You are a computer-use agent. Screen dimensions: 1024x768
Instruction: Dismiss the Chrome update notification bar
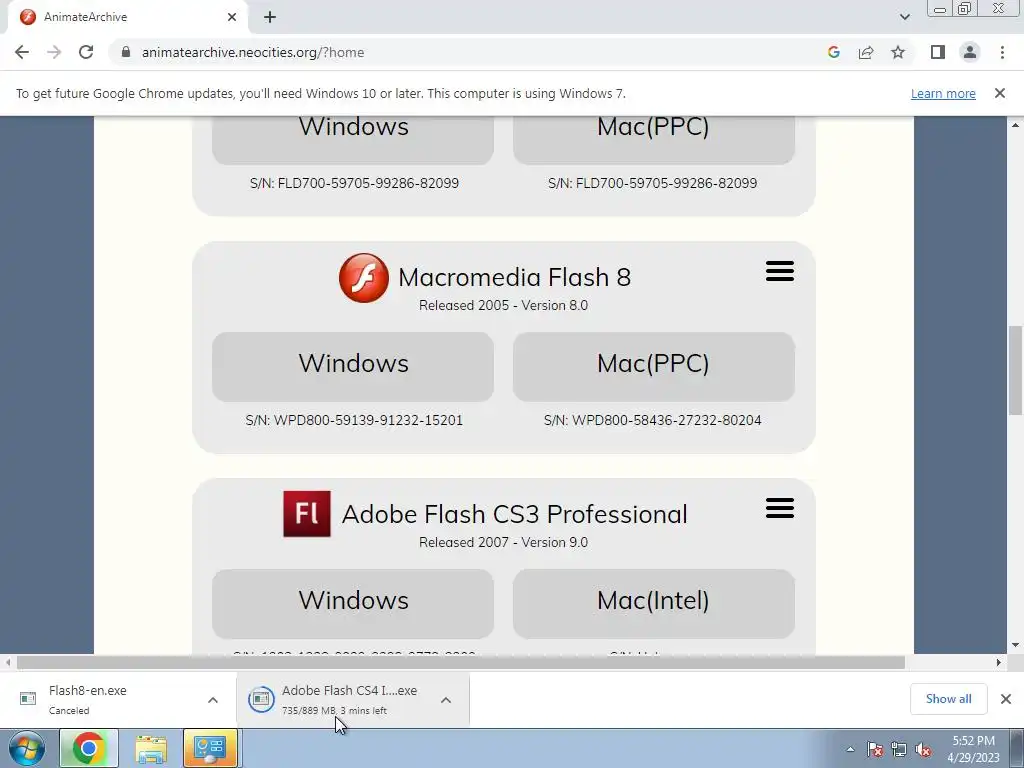999,93
